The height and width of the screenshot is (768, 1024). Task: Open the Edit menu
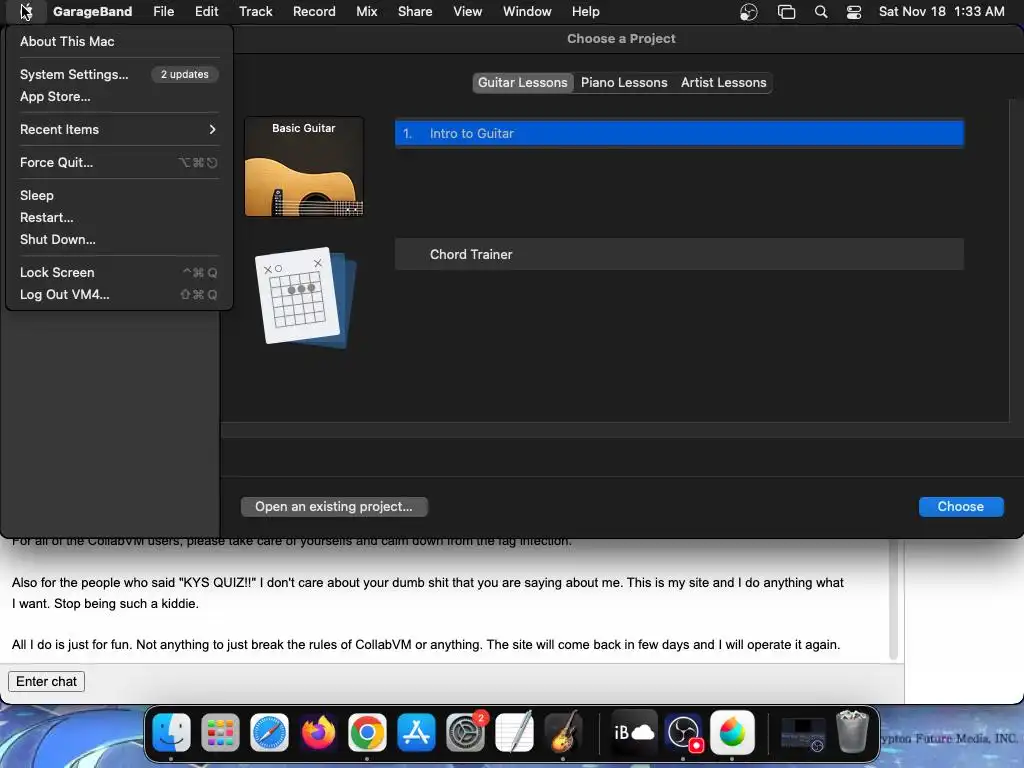206,12
